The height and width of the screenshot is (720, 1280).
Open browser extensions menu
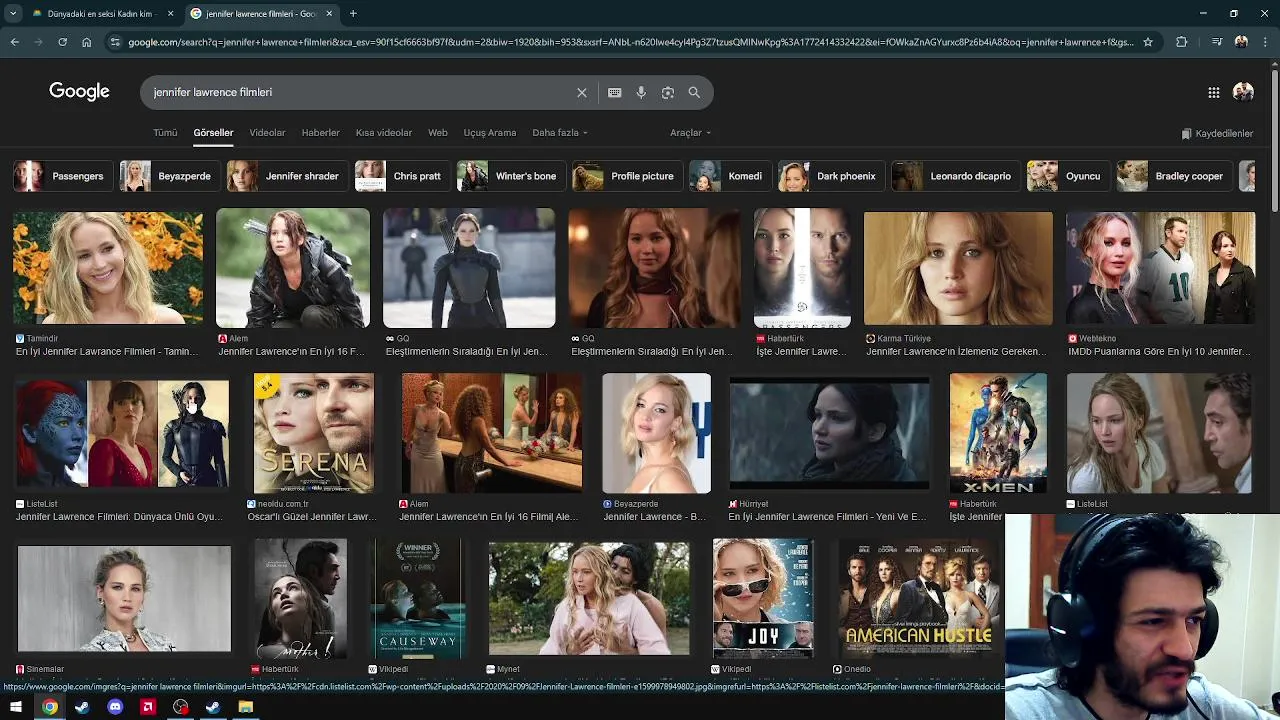(x=1182, y=42)
